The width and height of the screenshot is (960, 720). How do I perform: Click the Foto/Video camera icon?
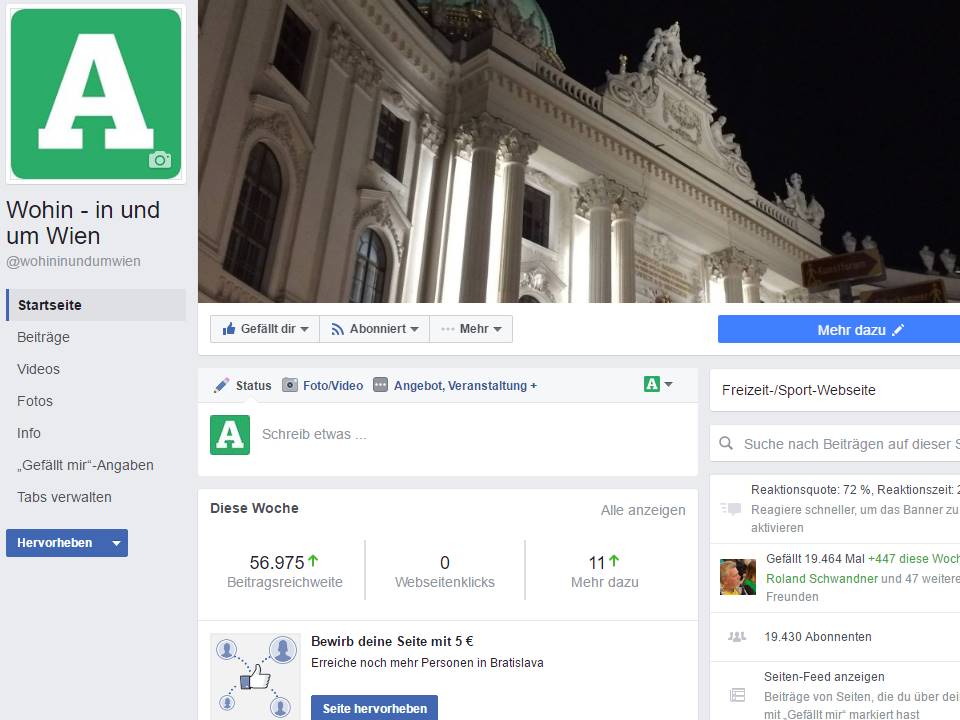tap(290, 385)
